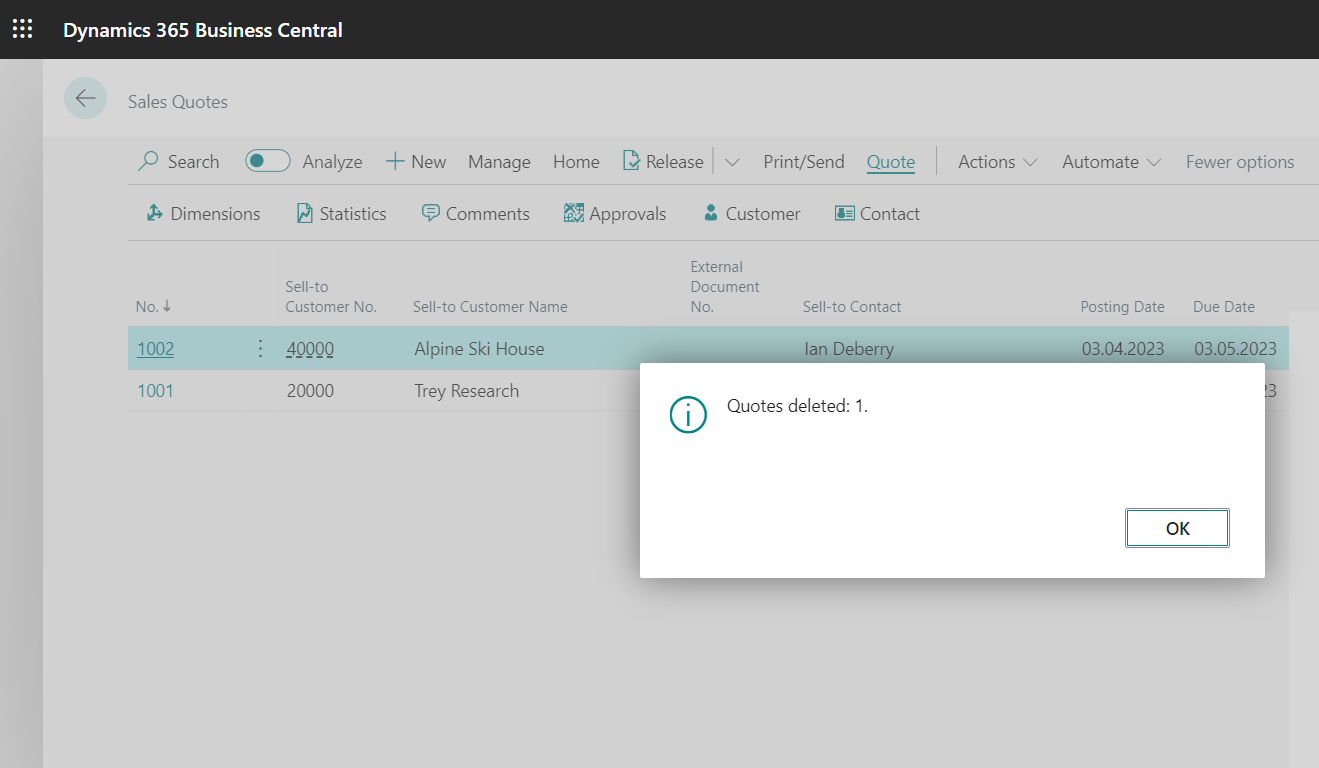Click the External Document No. header

coord(725,287)
